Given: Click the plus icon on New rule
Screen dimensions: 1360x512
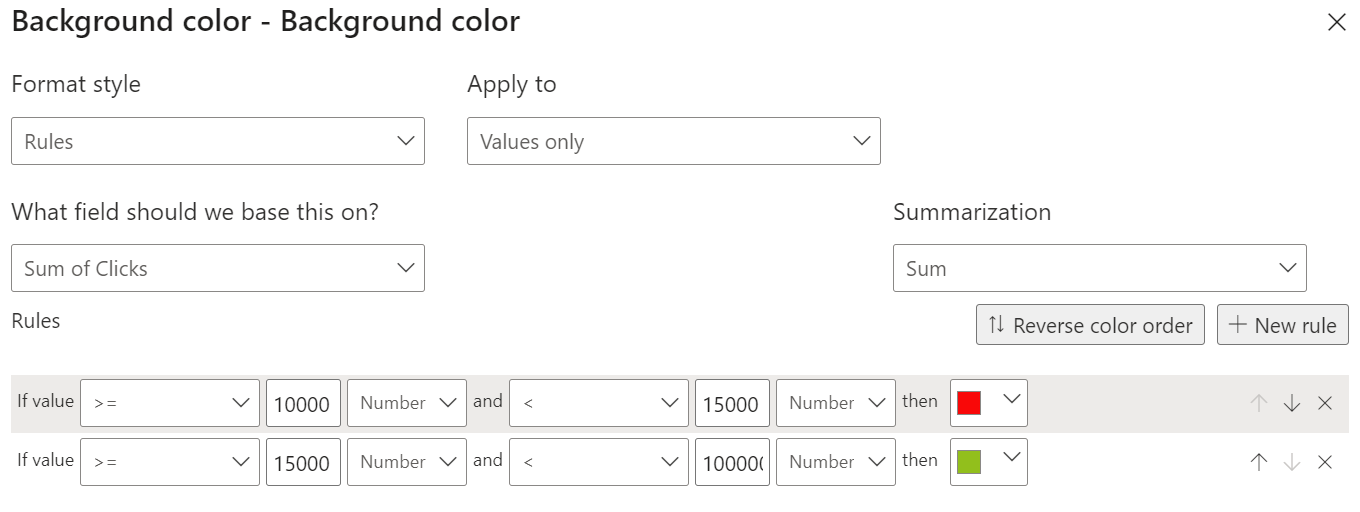Looking at the screenshot, I should [1238, 325].
